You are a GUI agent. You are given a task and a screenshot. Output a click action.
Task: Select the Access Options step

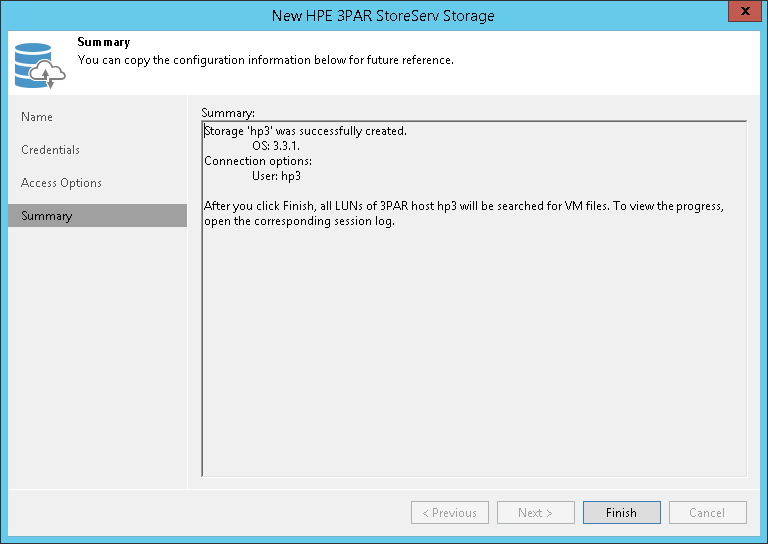[x=61, y=183]
